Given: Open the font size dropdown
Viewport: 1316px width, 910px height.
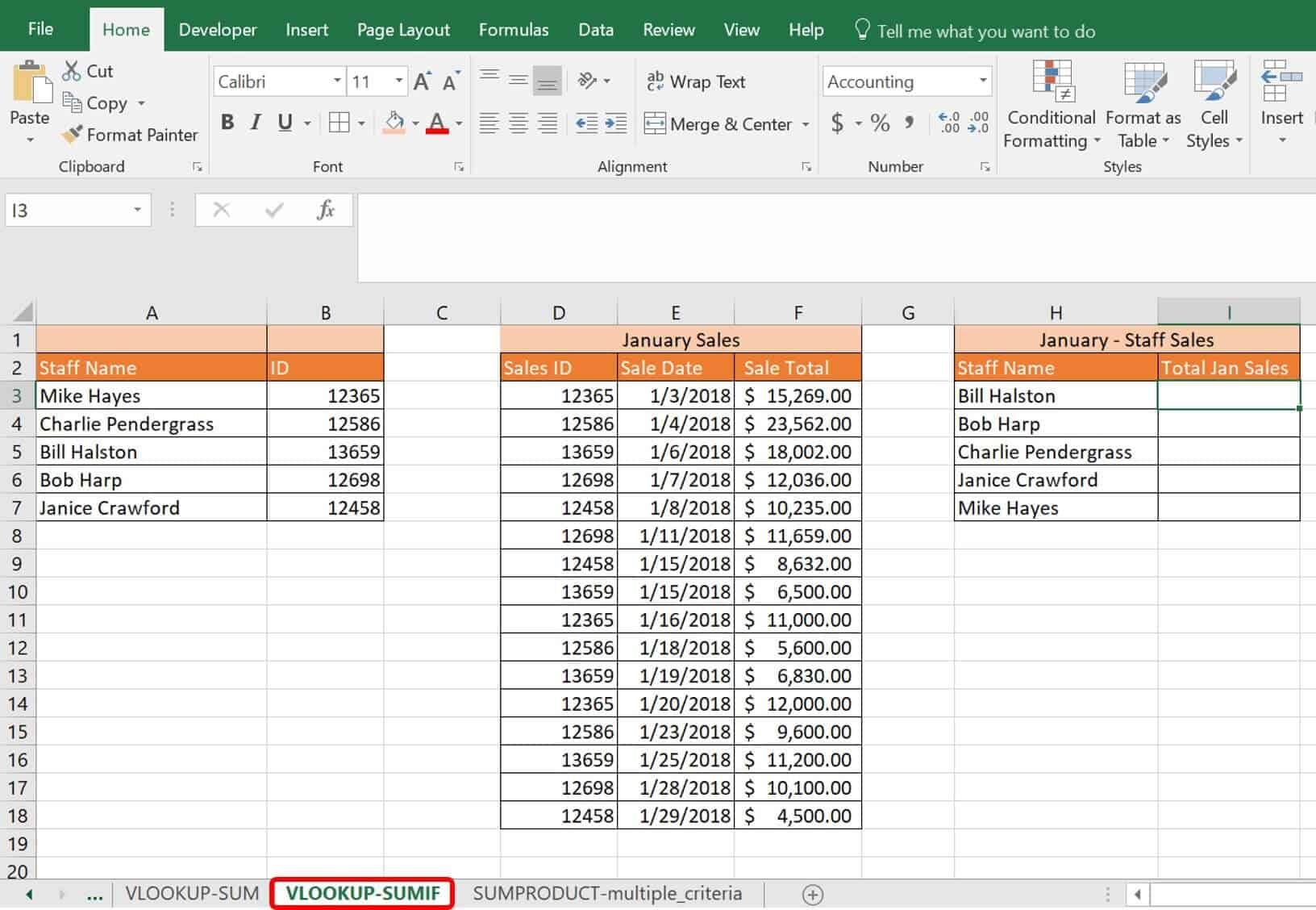Looking at the screenshot, I should point(397,81).
